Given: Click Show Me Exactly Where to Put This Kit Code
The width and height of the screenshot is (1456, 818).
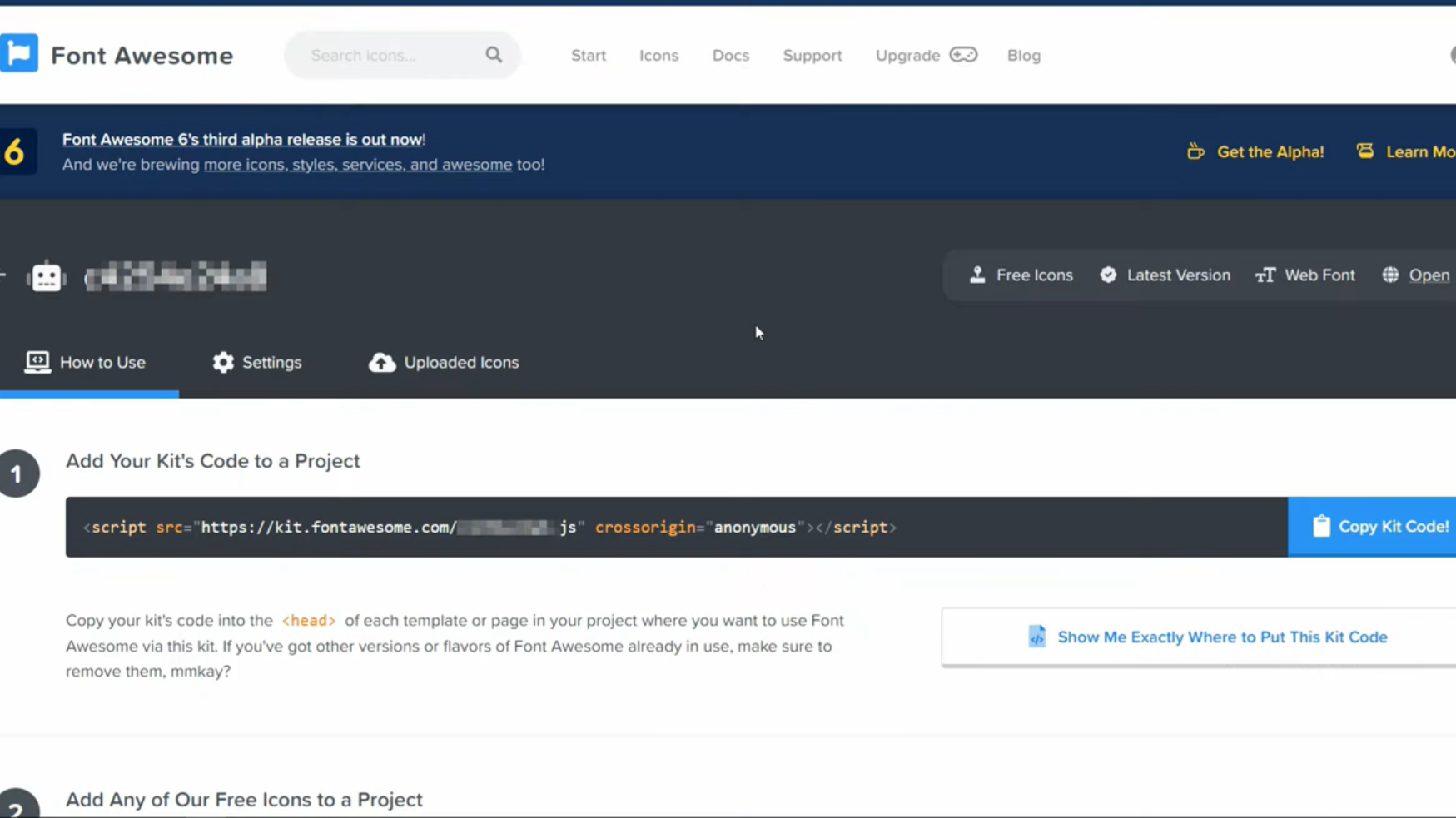Looking at the screenshot, I should pyautogui.click(x=1199, y=637).
